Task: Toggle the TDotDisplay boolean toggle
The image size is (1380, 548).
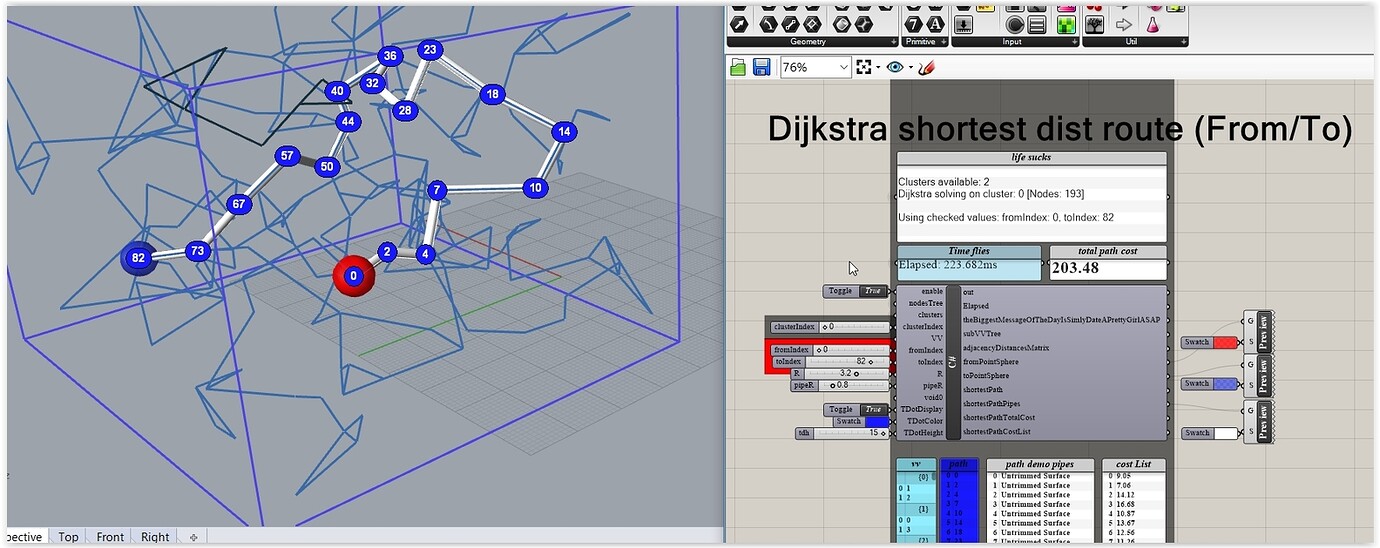Action: (x=856, y=409)
